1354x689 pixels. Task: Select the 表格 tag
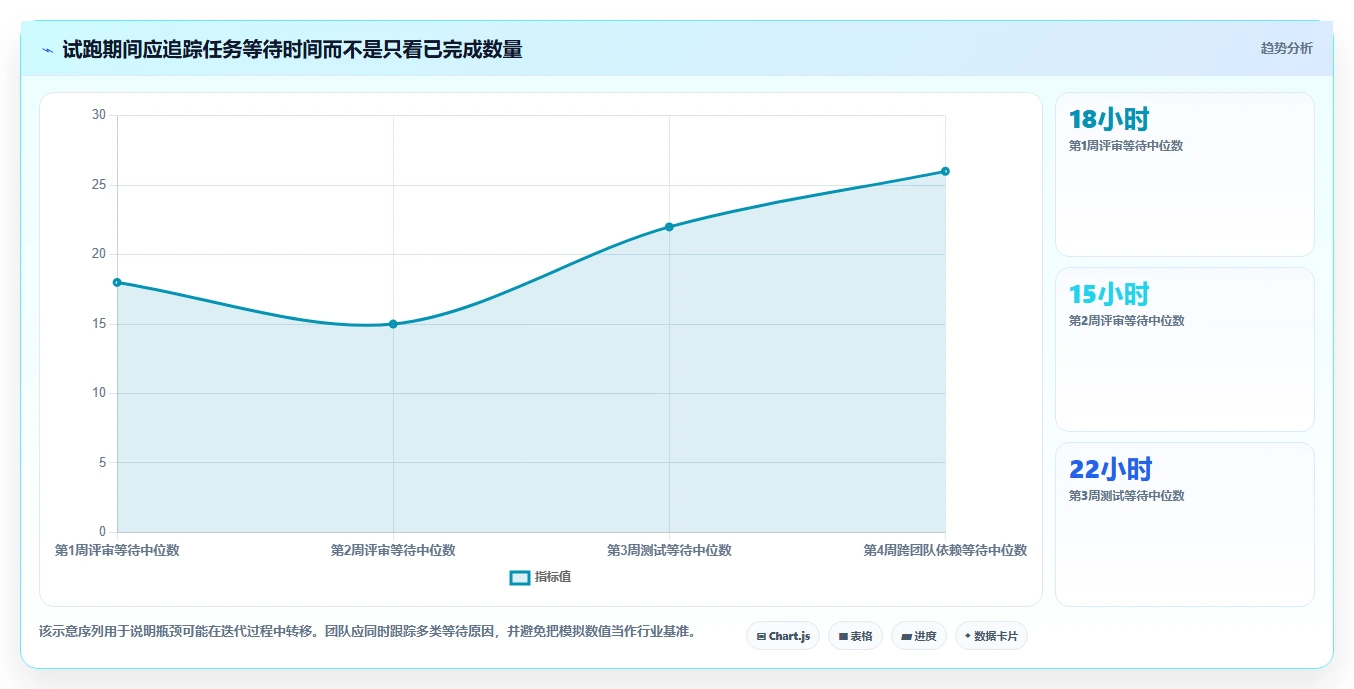click(855, 636)
